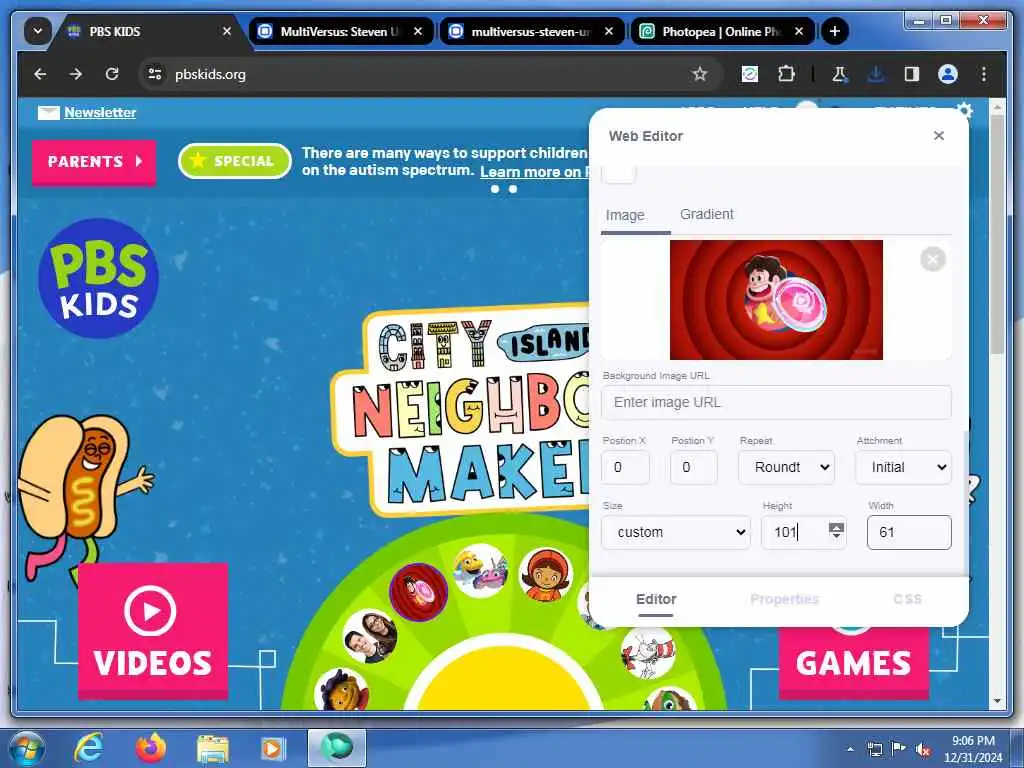Image resolution: width=1024 pixels, height=768 pixels.
Task: Switch to the multiversus-steven-un tab
Action: [530, 31]
